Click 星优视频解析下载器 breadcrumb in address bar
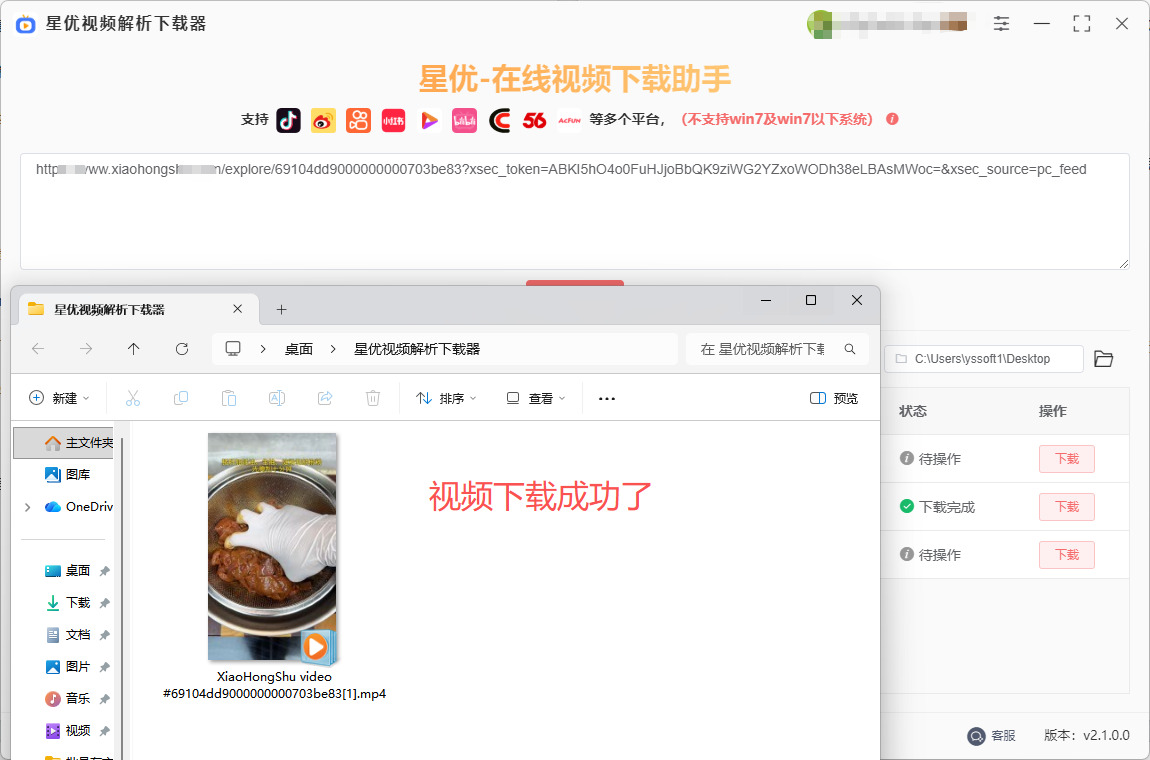Screen dimensions: 1150x760 coord(417,349)
